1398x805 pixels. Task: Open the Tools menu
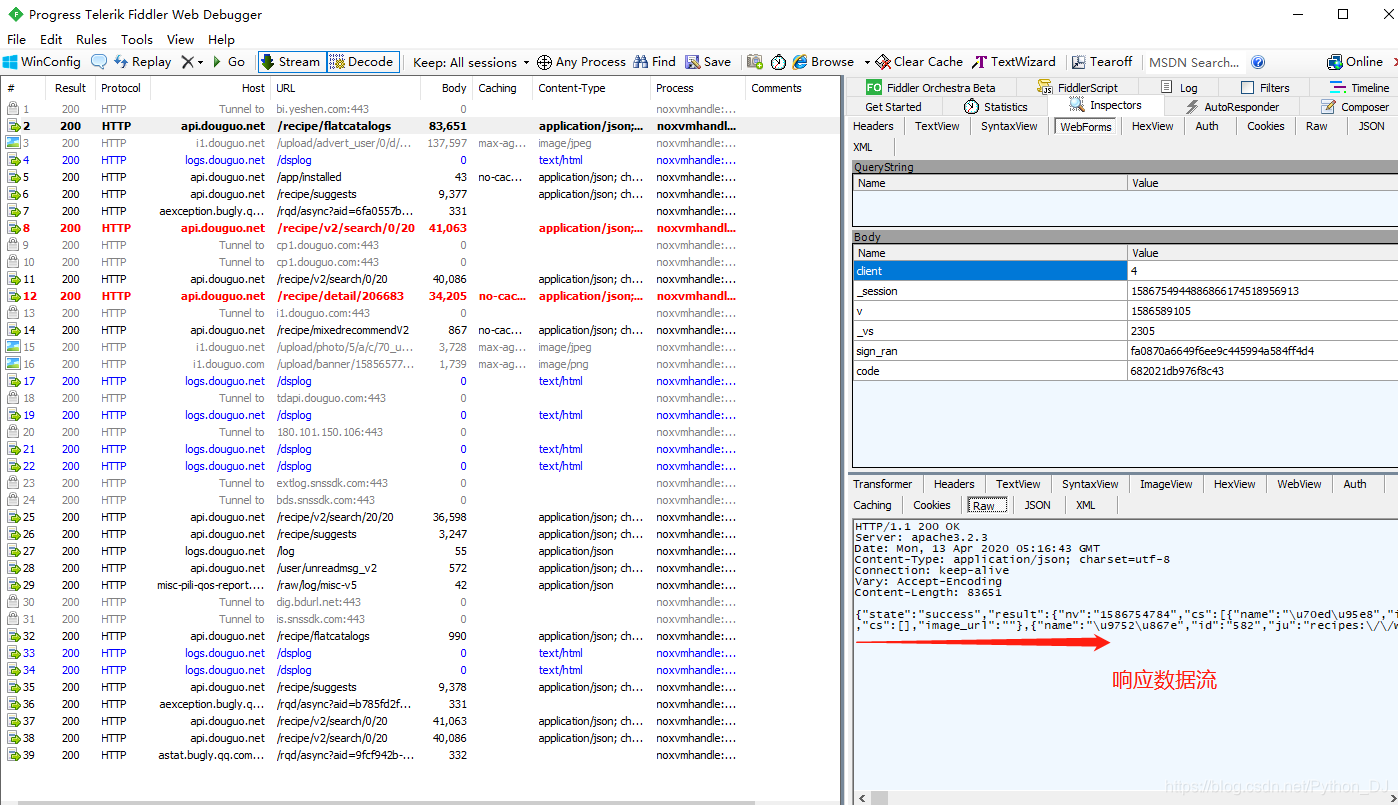(137, 40)
